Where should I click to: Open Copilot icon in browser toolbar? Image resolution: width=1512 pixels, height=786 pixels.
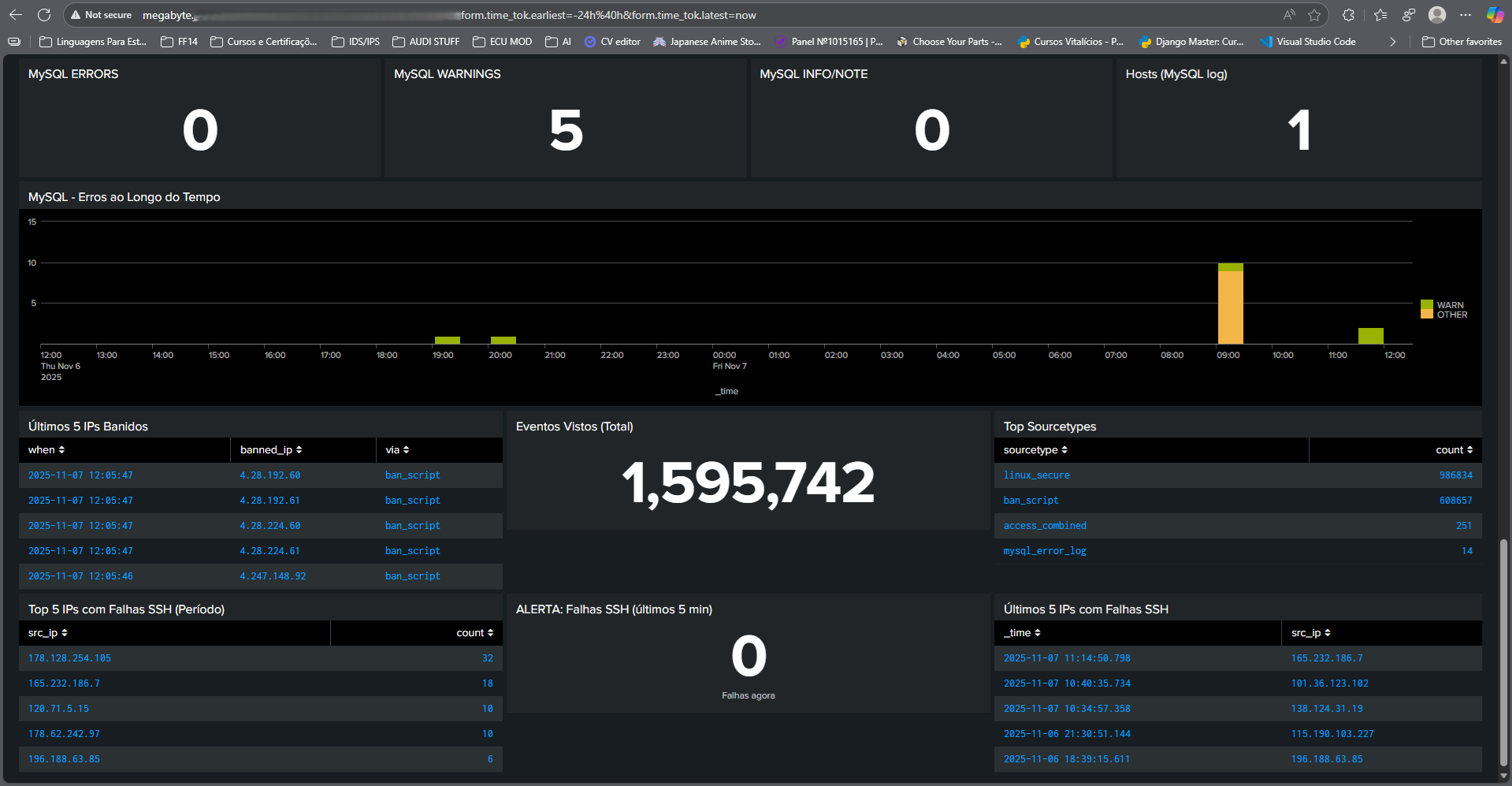(1494, 15)
